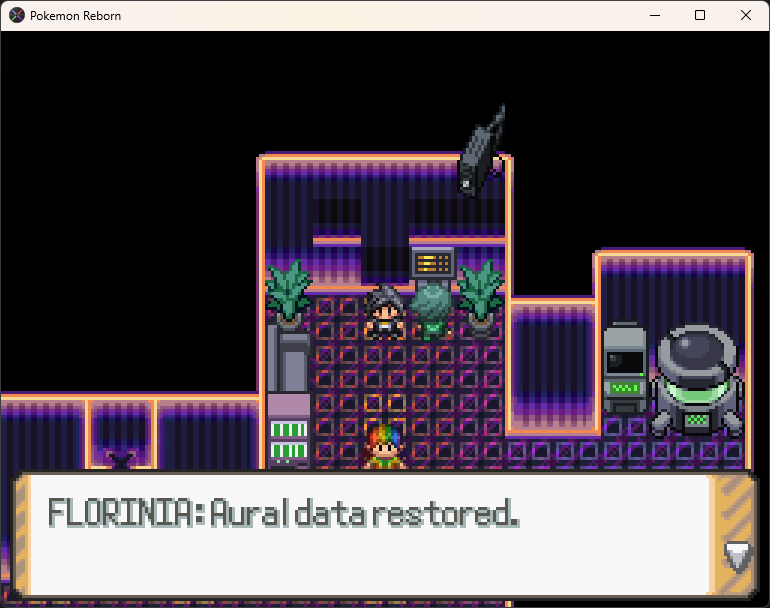Viewport: 770px width, 608px height.
Task: Click the rainbow-haired player character
Action: pyautogui.click(x=385, y=447)
